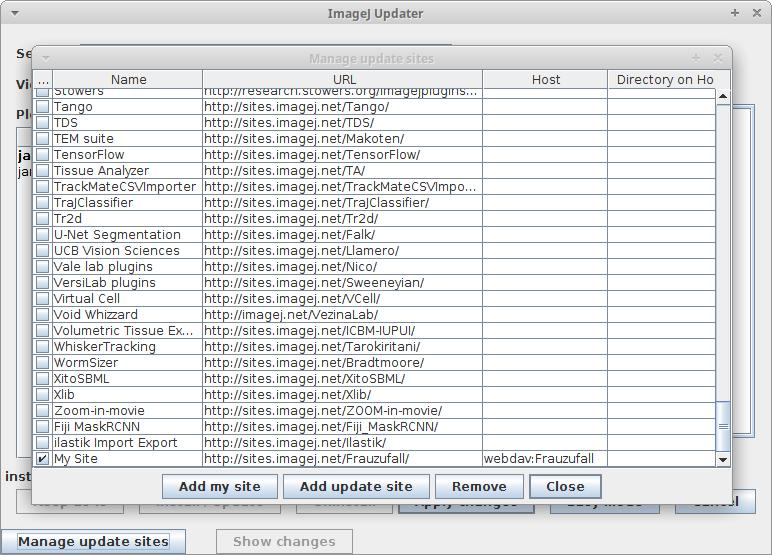Screen dimensions: 772x555
Task: Maximize the ImageJ Updater window
Action: tap(735, 13)
